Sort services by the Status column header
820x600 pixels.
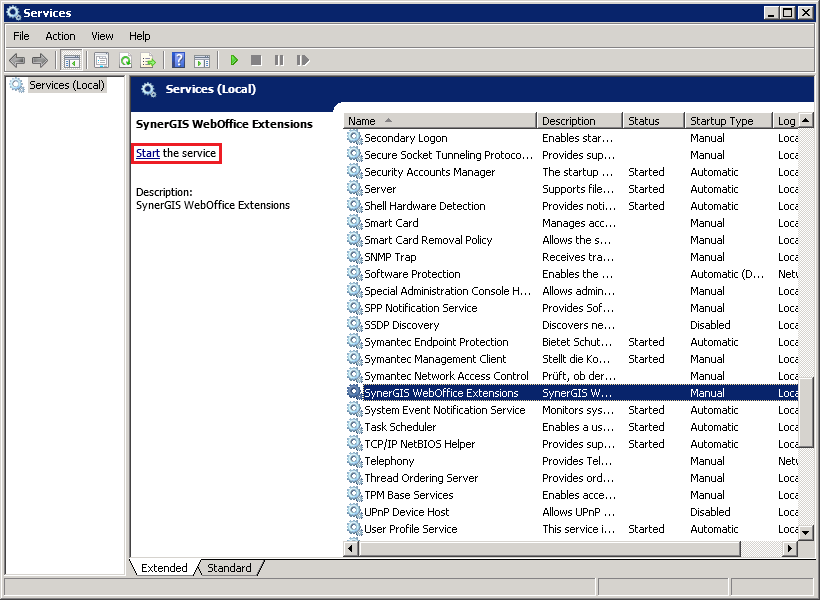point(650,120)
